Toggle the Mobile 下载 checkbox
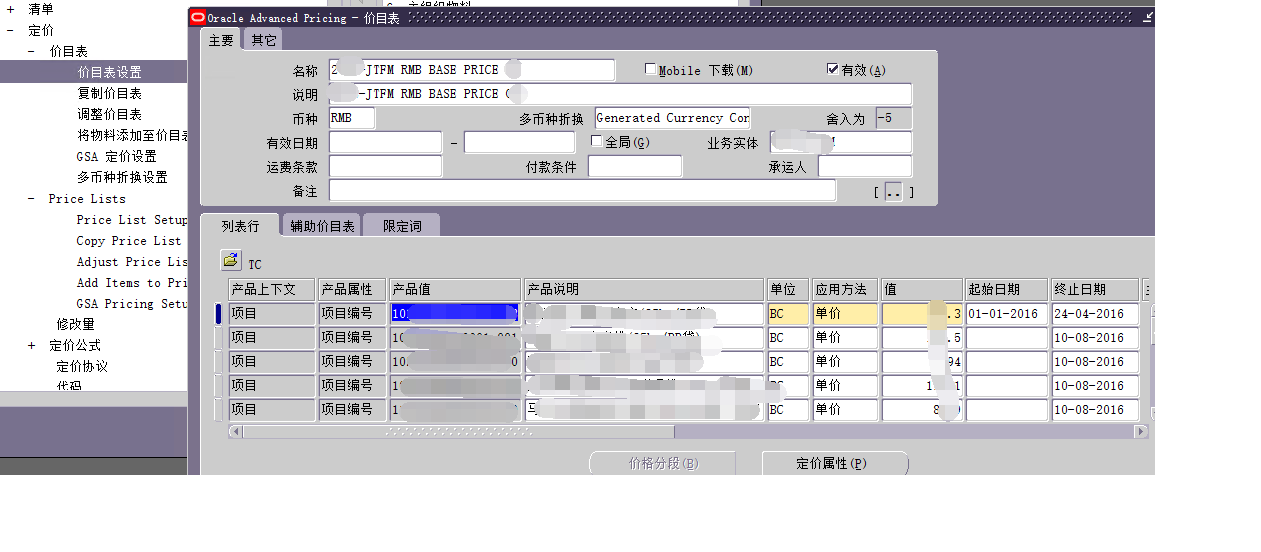This screenshot has width=1261, height=552. 651,70
